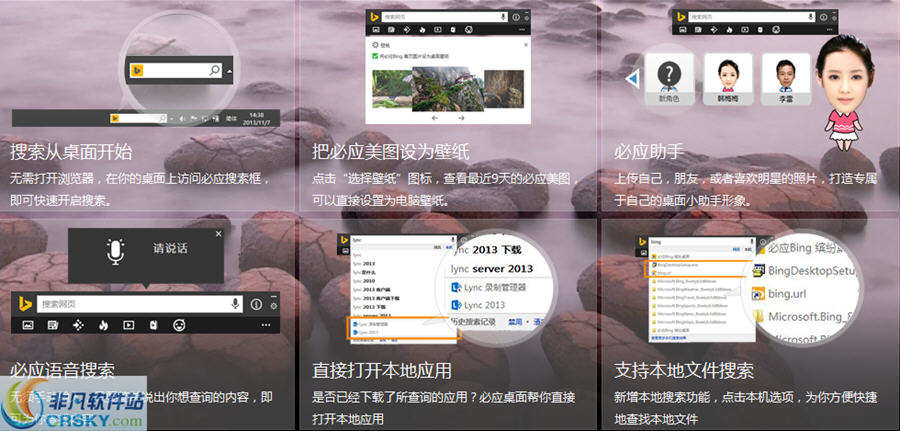Click the 支持本地文件搜索 heading
This screenshot has height=431, width=900.
[684, 370]
